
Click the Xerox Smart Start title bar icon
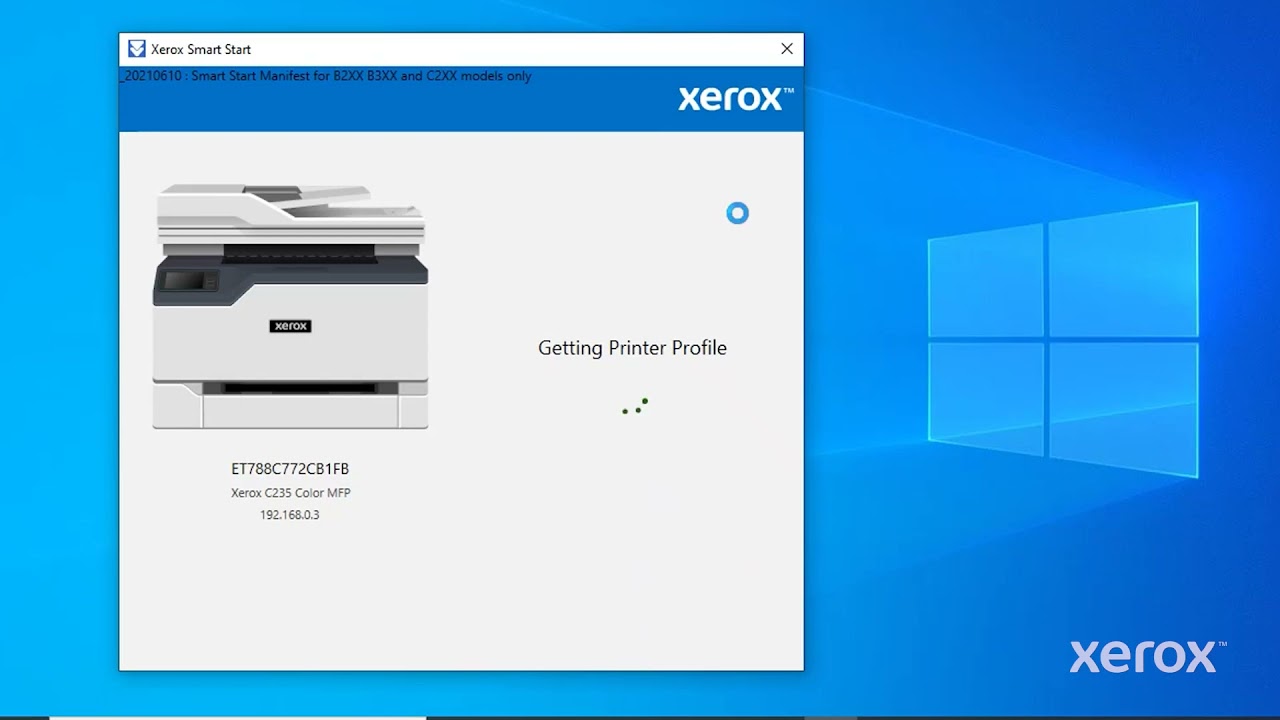click(x=137, y=49)
